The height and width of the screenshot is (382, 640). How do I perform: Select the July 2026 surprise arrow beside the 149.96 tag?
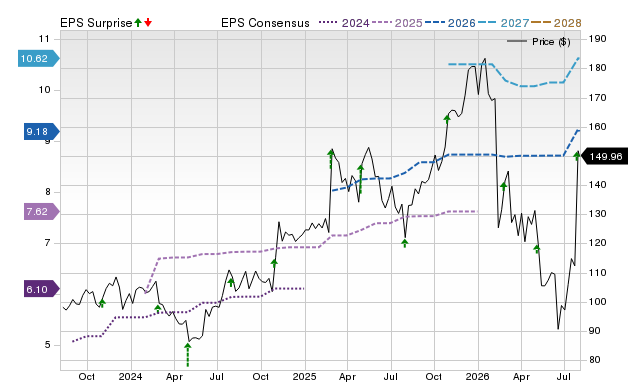pos(576,155)
